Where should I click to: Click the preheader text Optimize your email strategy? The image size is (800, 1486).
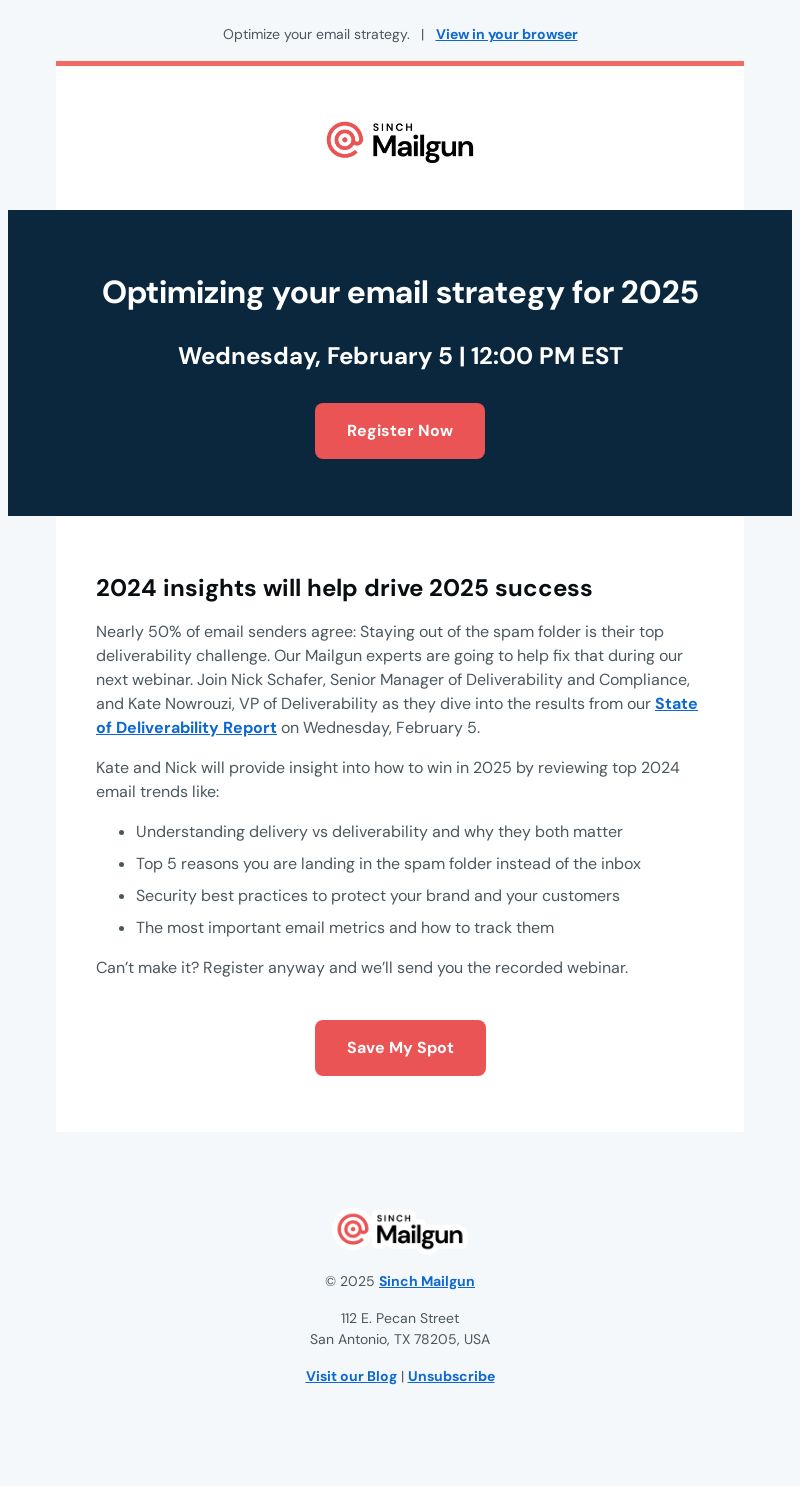(x=316, y=35)
